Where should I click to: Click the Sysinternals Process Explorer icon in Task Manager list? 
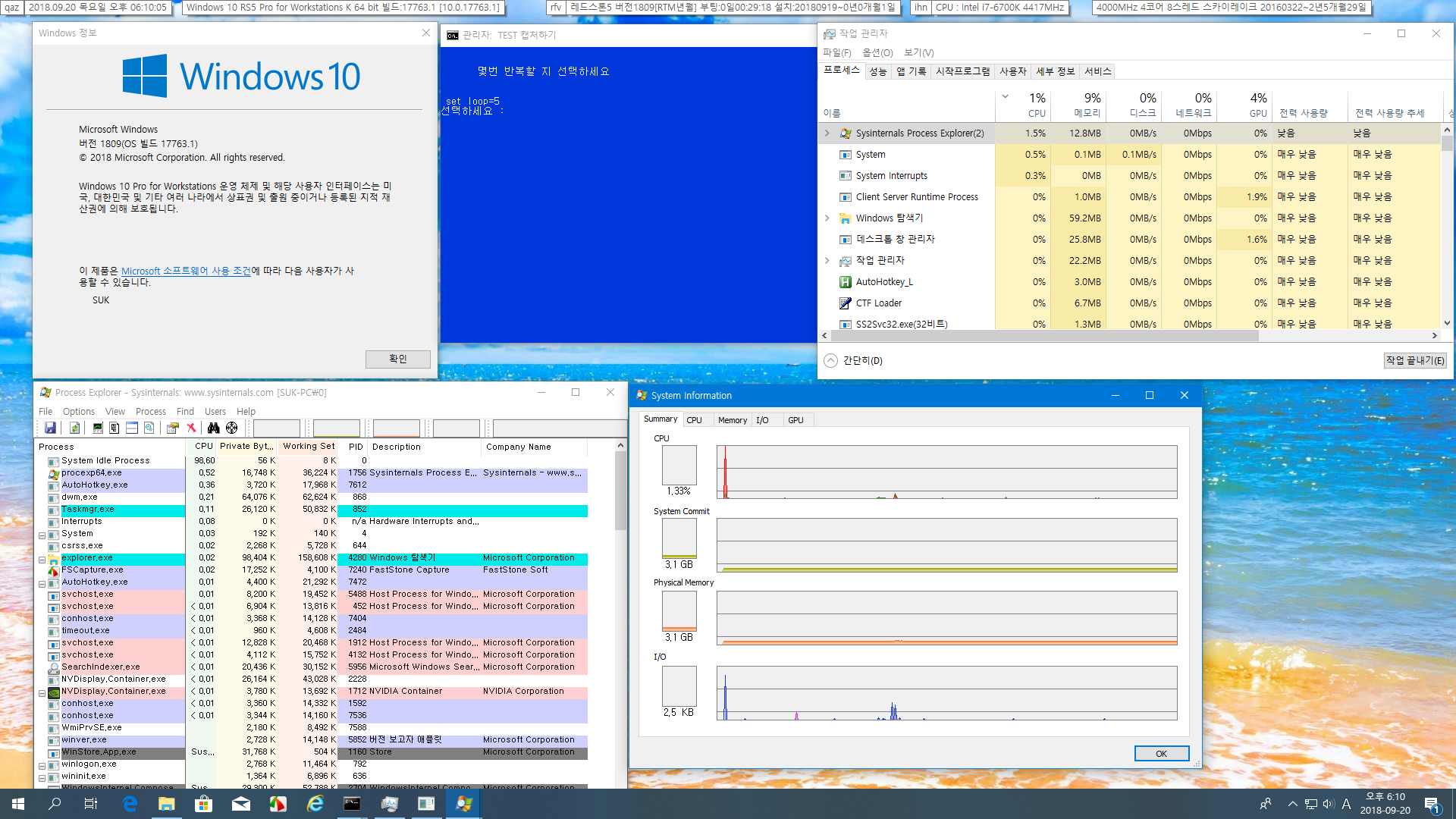(x=846, y=133)
